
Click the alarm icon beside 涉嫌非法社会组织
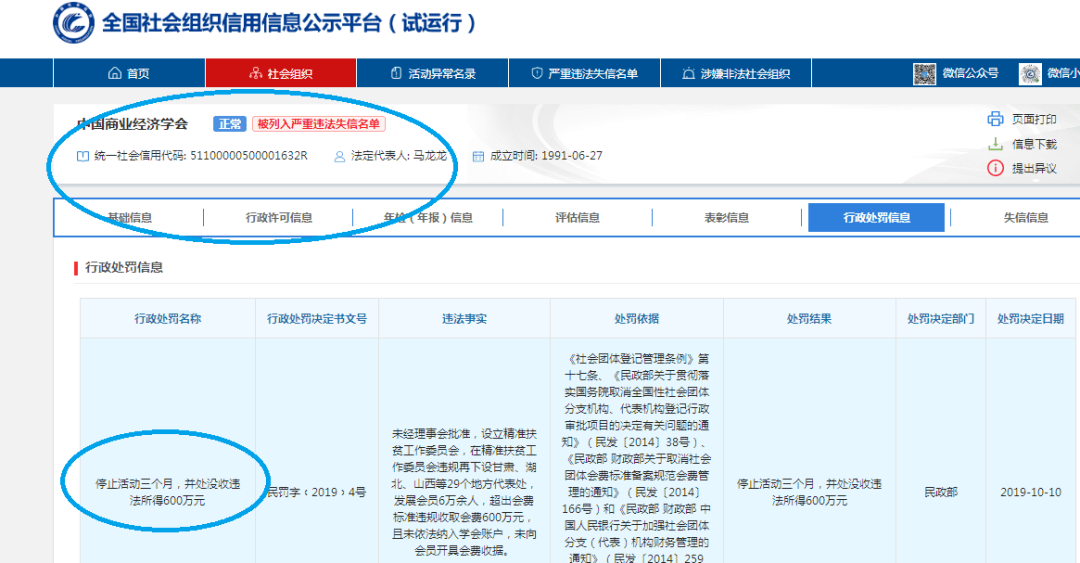tap(688, 73)
